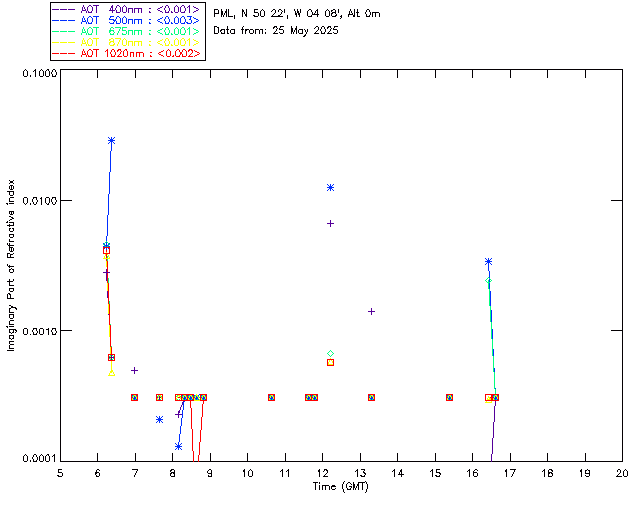Click the x-axis tick label 16

473,473
